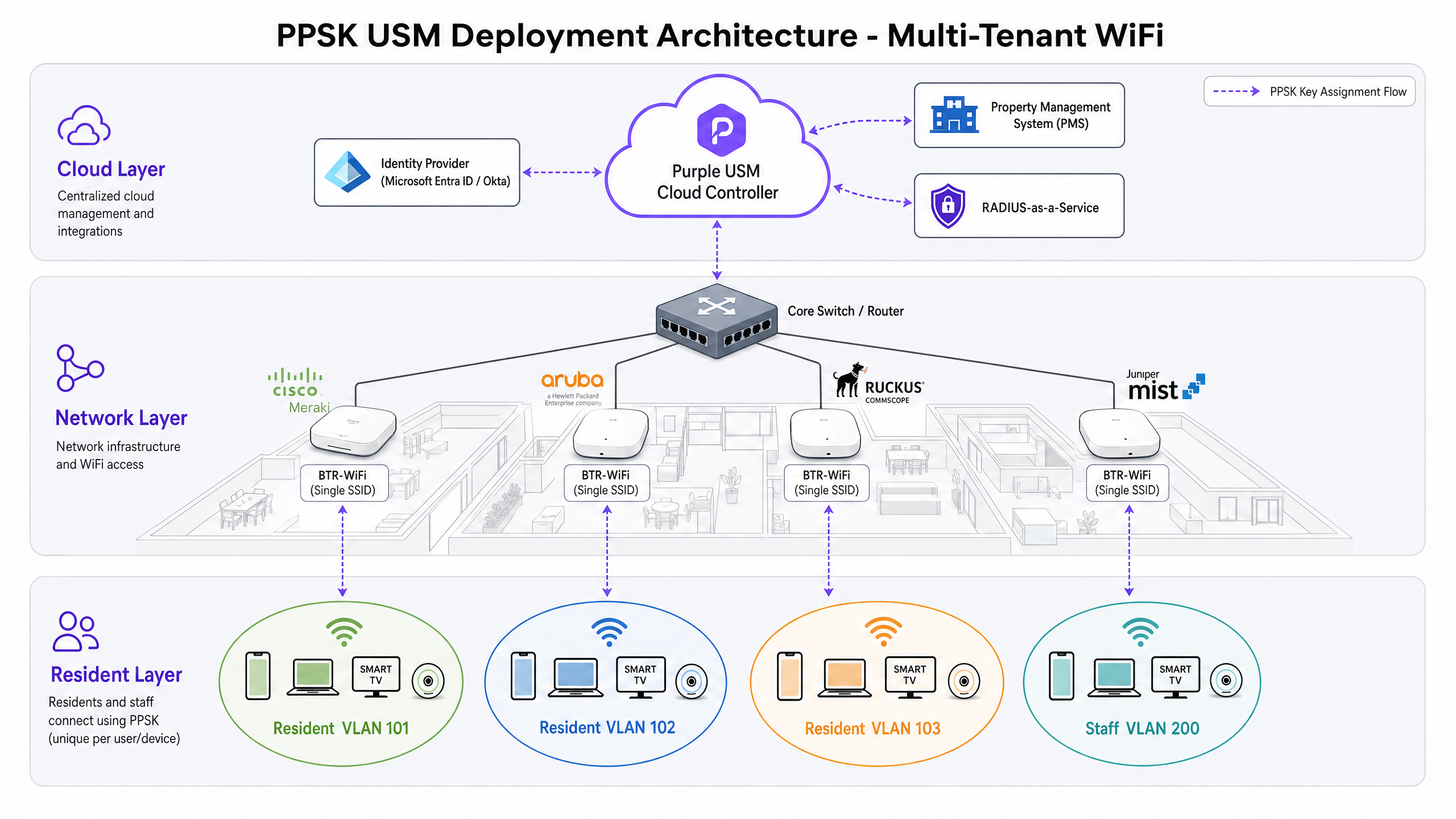This screenshot has height=819, width=1456.
Task: Click the Purple USM Cloud Controller label
Action: tap(717, 182)
